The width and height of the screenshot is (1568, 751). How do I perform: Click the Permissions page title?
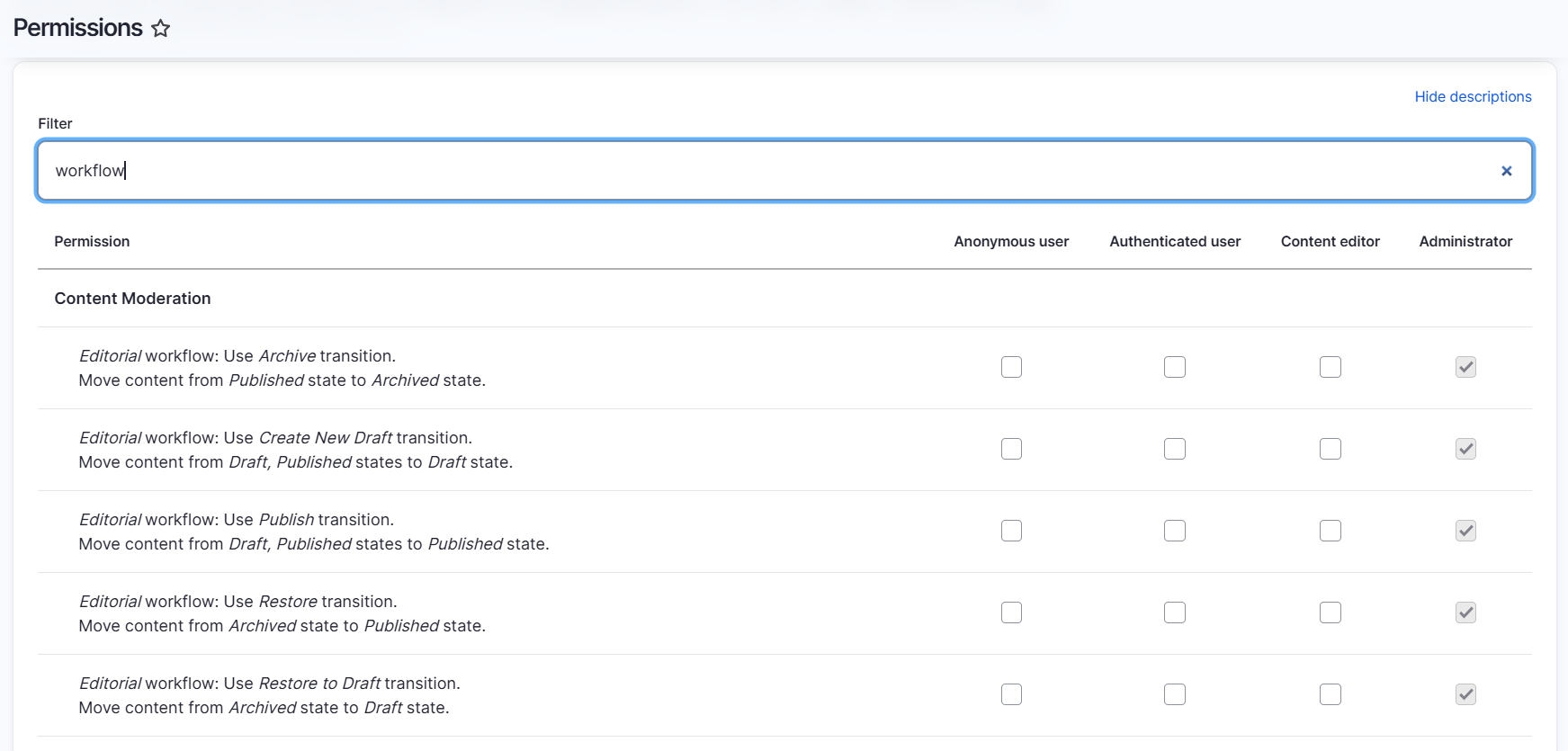(78, 28)
